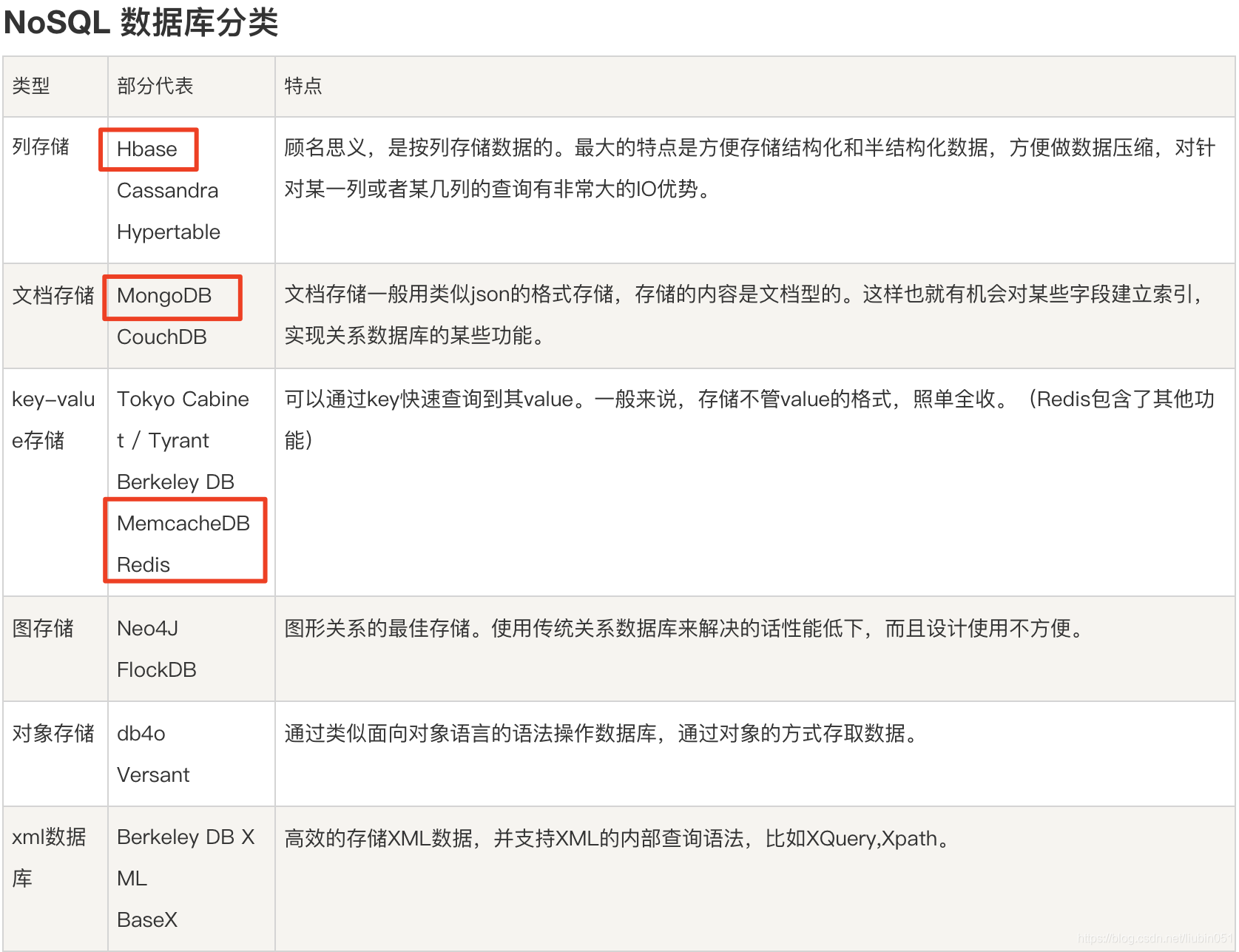Viewport: 1239px width, 952px height.
Task: Select the '类型' column header
Action: 31,86
